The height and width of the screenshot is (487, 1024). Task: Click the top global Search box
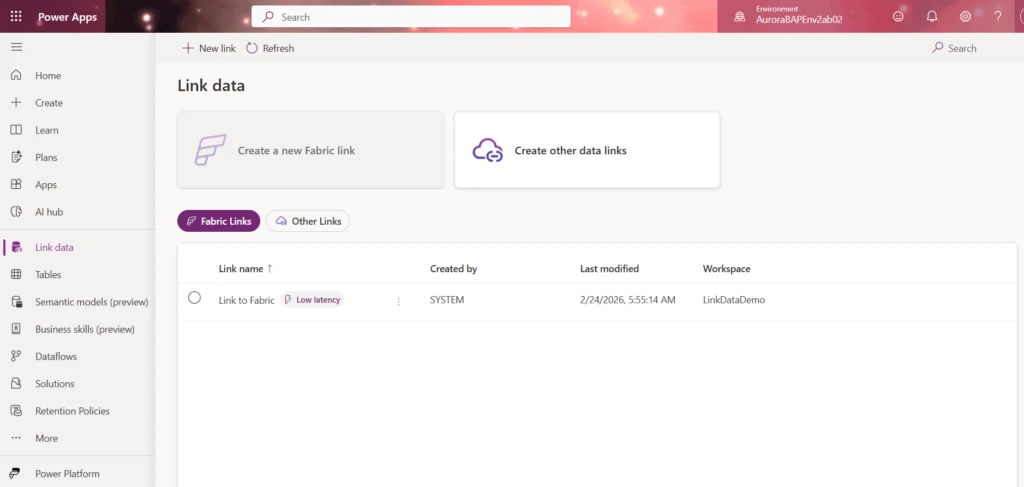point(411,17)
